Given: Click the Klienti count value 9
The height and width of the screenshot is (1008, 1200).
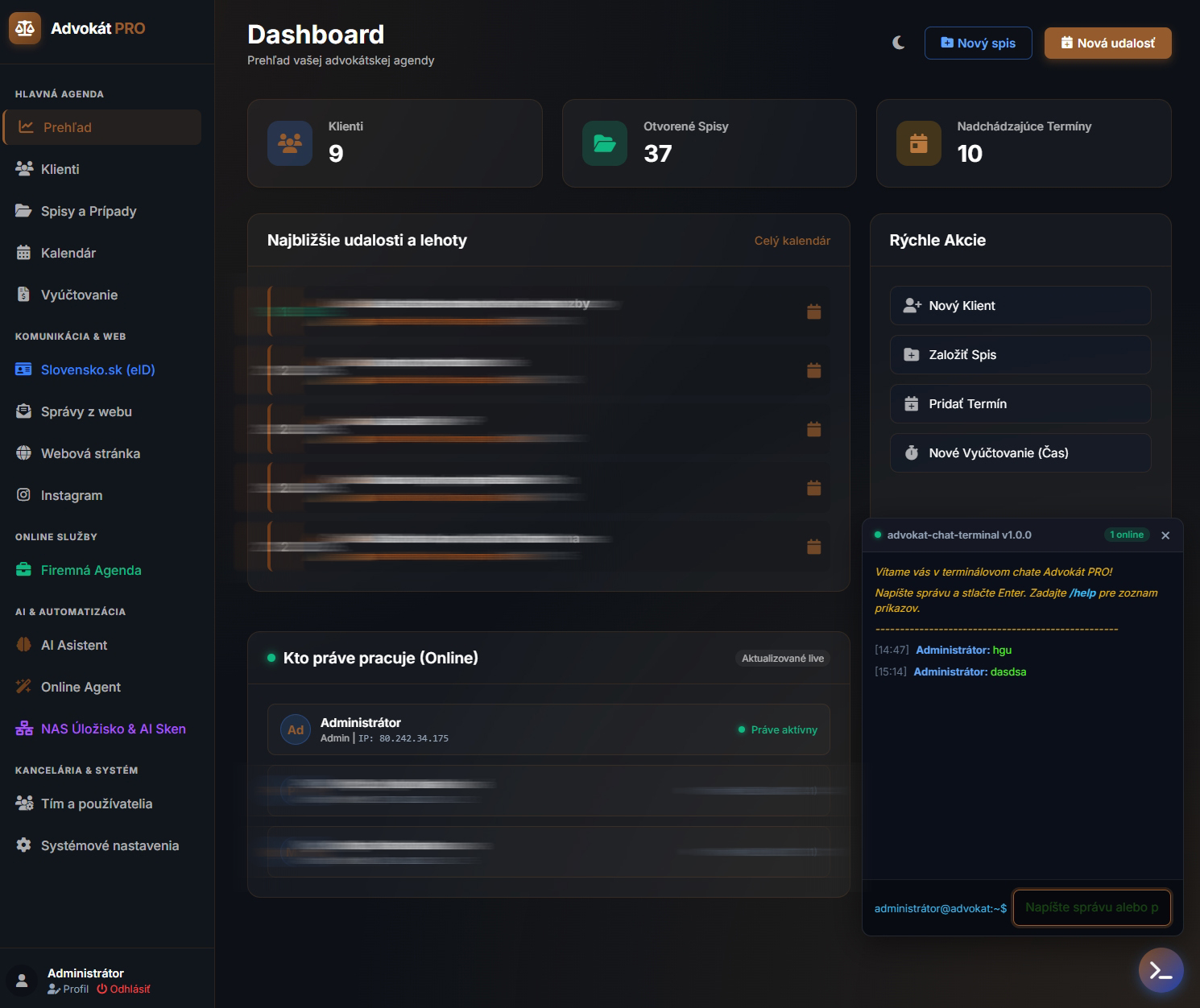Looking at the screenshot, I should tap(336, 153).
